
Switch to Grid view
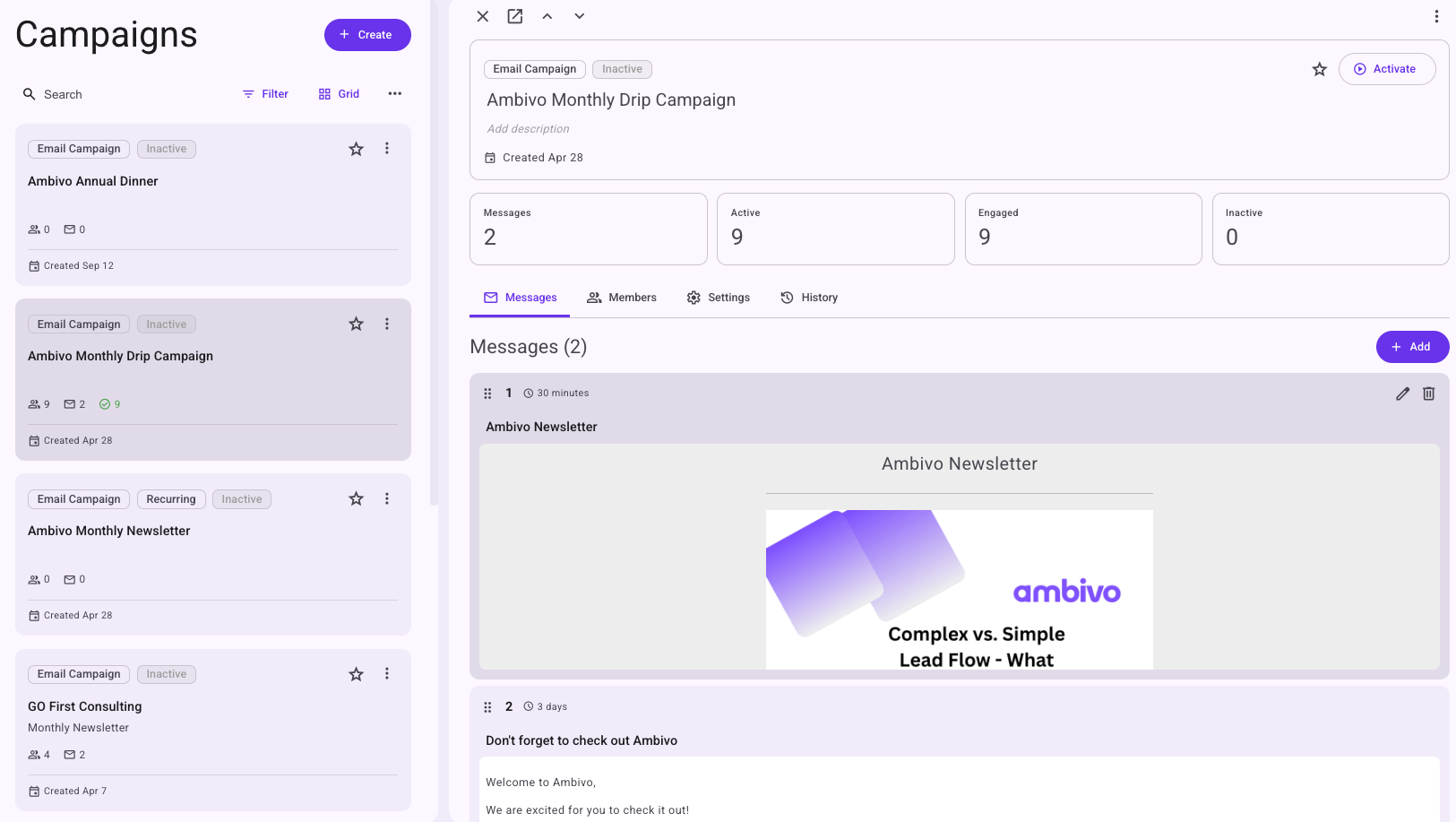coord(340,94)
